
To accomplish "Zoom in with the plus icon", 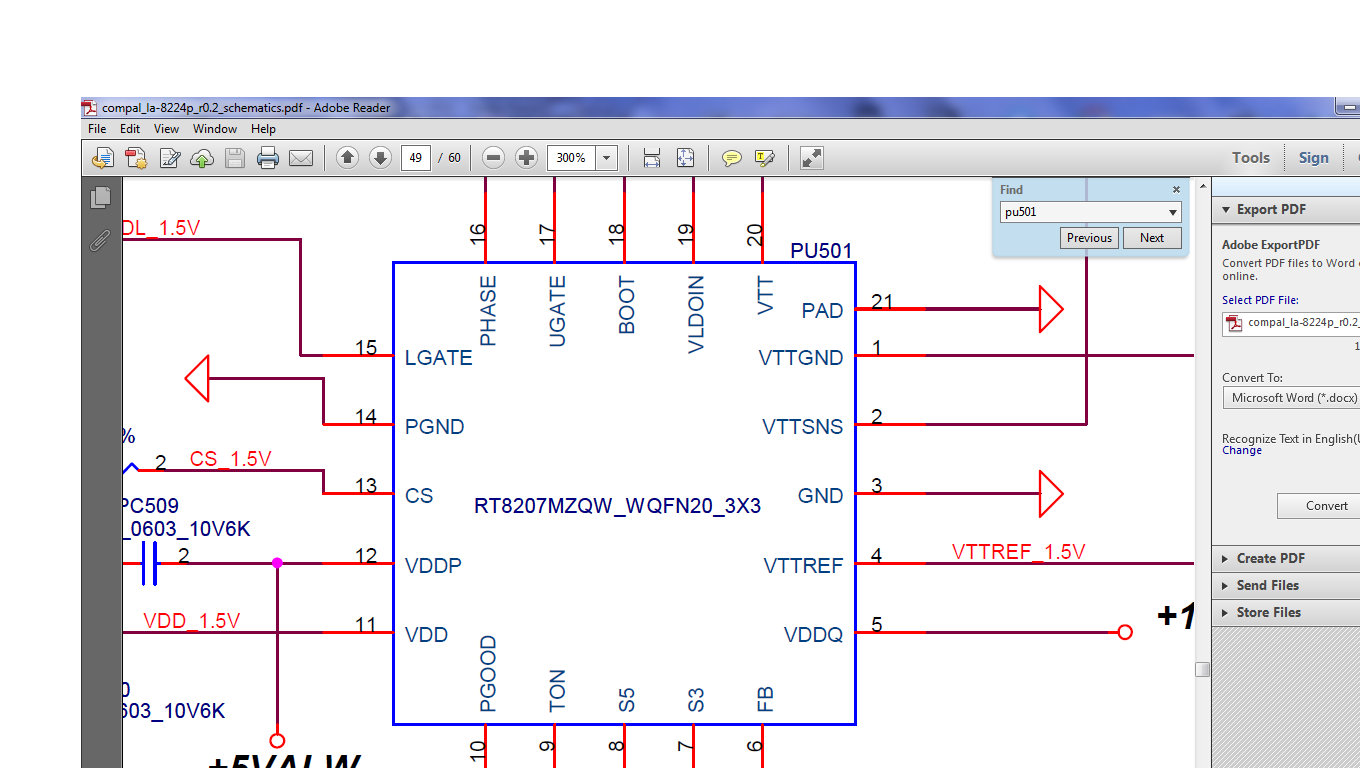I will point(527,158).
